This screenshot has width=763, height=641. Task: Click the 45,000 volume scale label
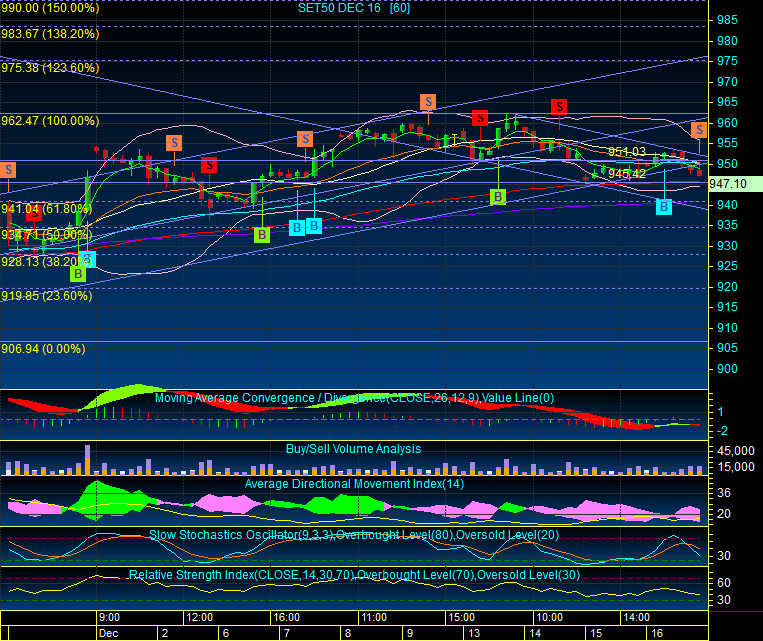pyautogui.click(x=736, y=451)
